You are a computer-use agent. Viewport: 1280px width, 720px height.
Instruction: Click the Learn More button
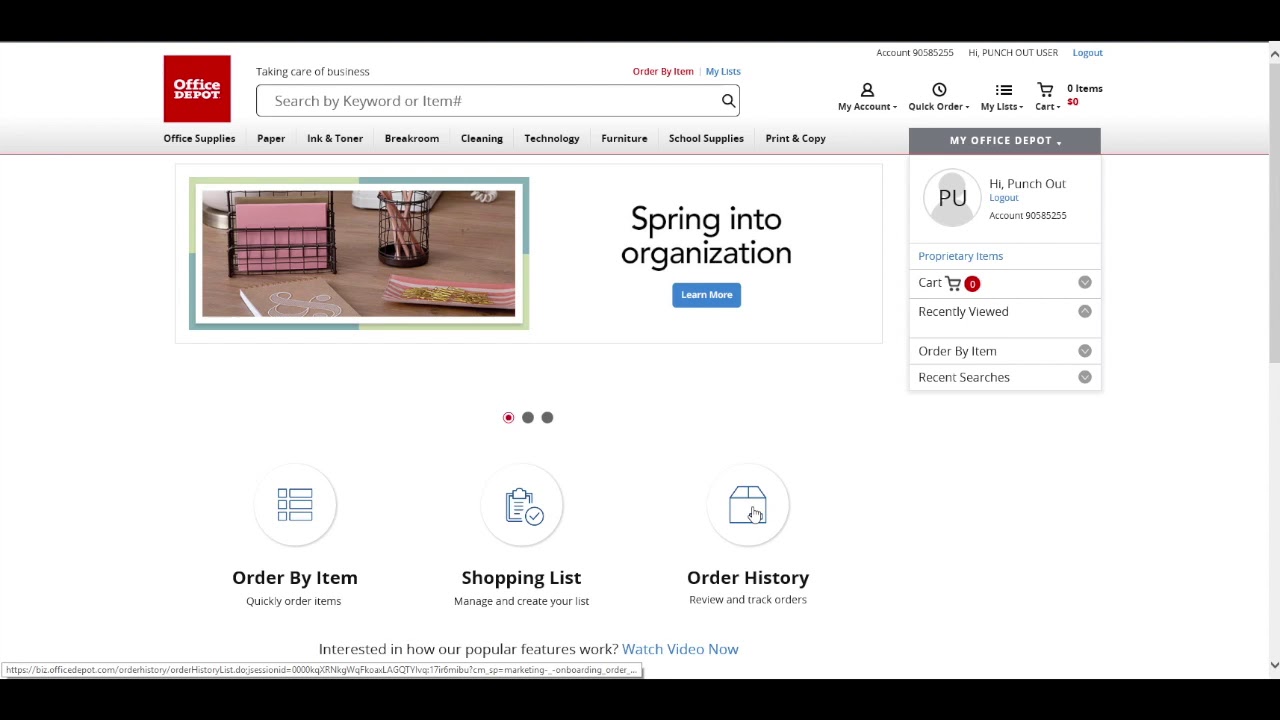pyautogui.click(x=706, y=295)
